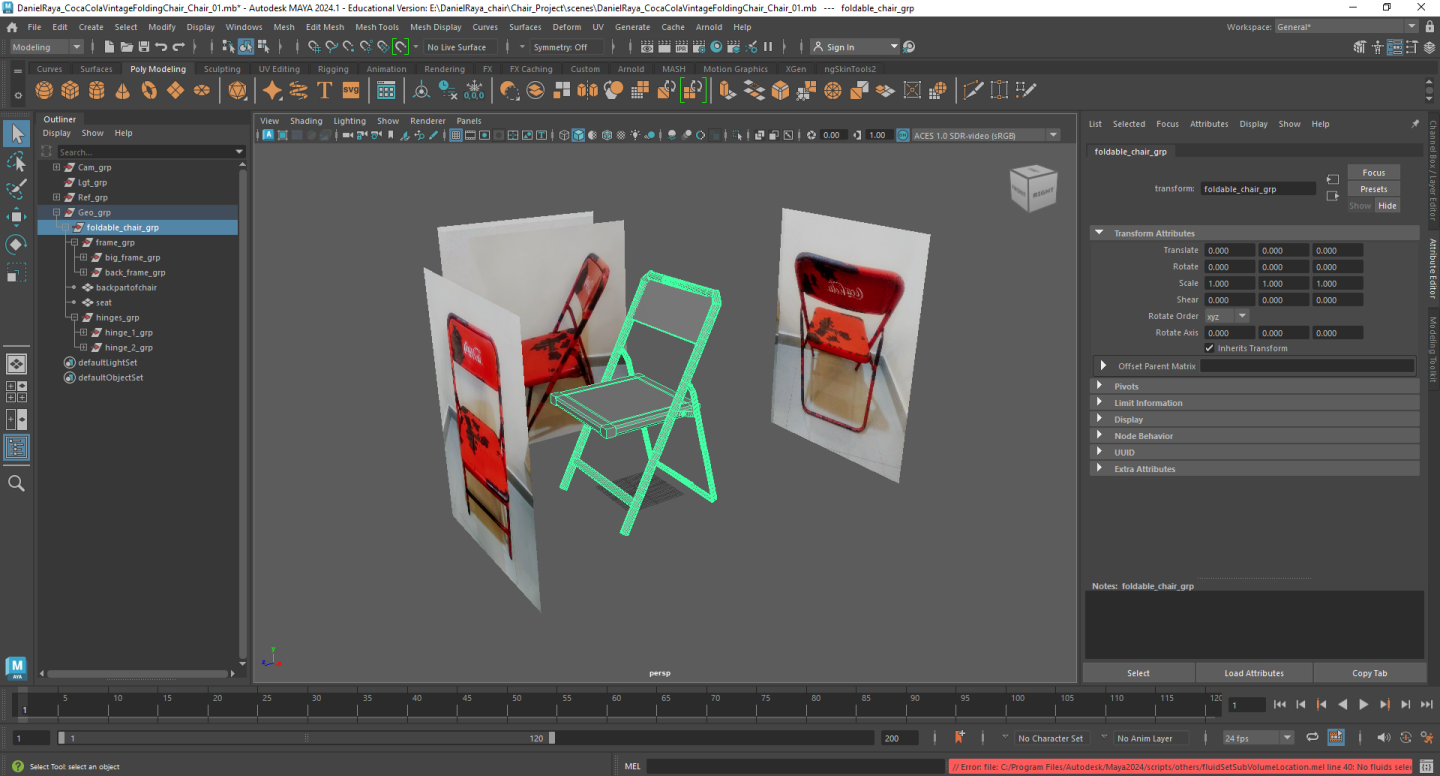Viewport: 1440px width, 776px height.
Task: Toggle wireframe on shaded in viewport toolbar
Action: (606, 135)
